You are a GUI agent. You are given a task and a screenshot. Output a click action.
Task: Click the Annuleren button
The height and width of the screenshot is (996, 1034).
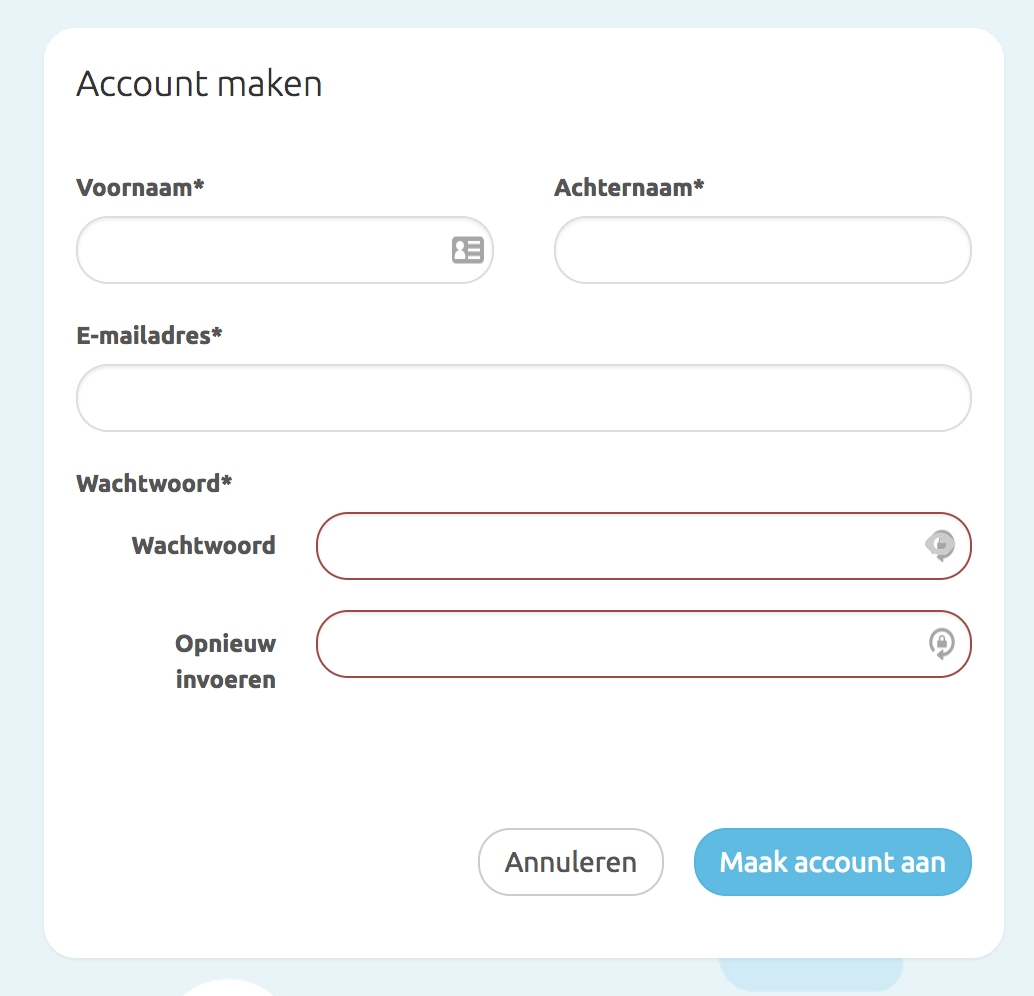(570, 861)
